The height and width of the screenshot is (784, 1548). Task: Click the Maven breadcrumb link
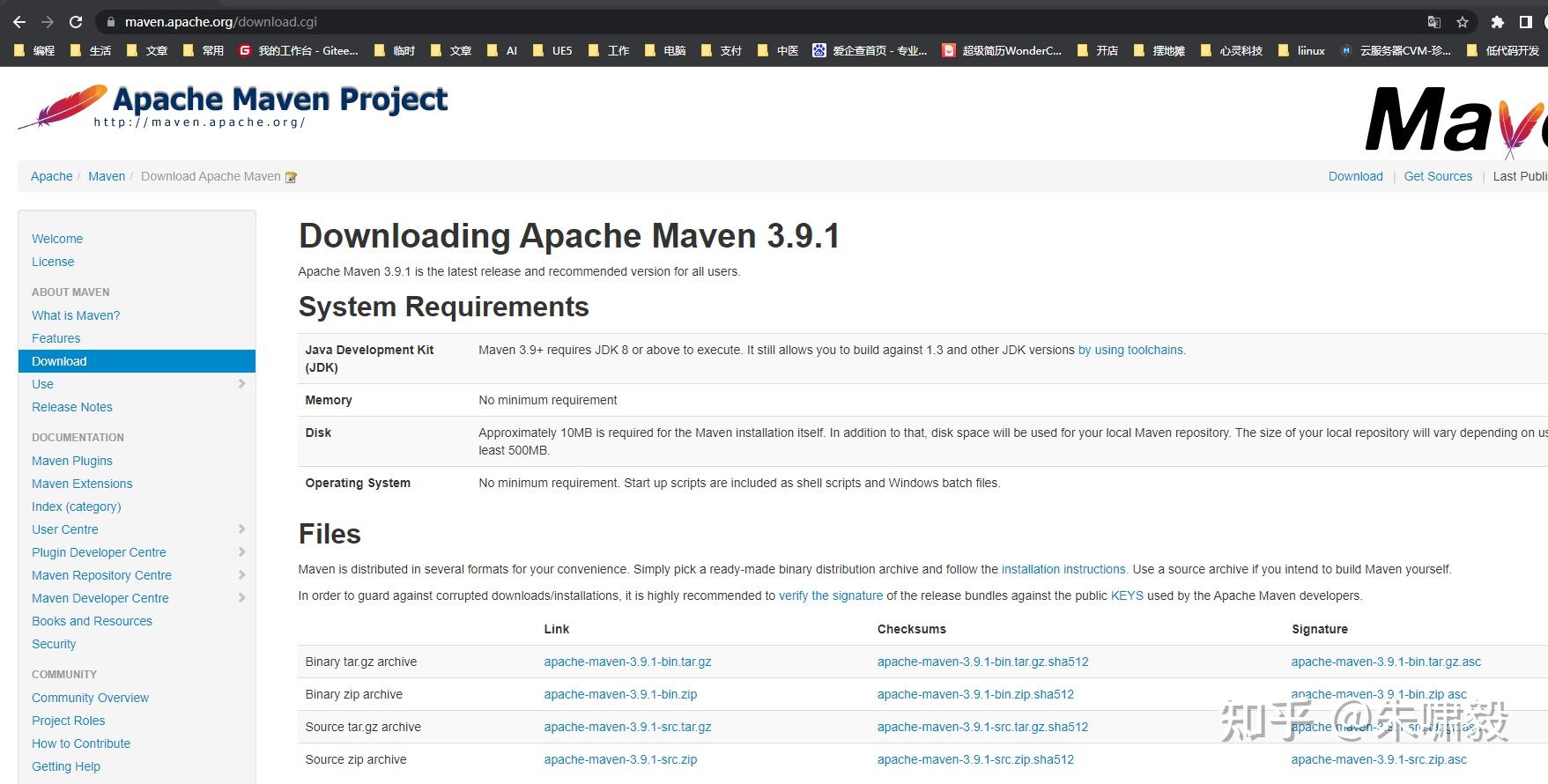pos(107,176)
